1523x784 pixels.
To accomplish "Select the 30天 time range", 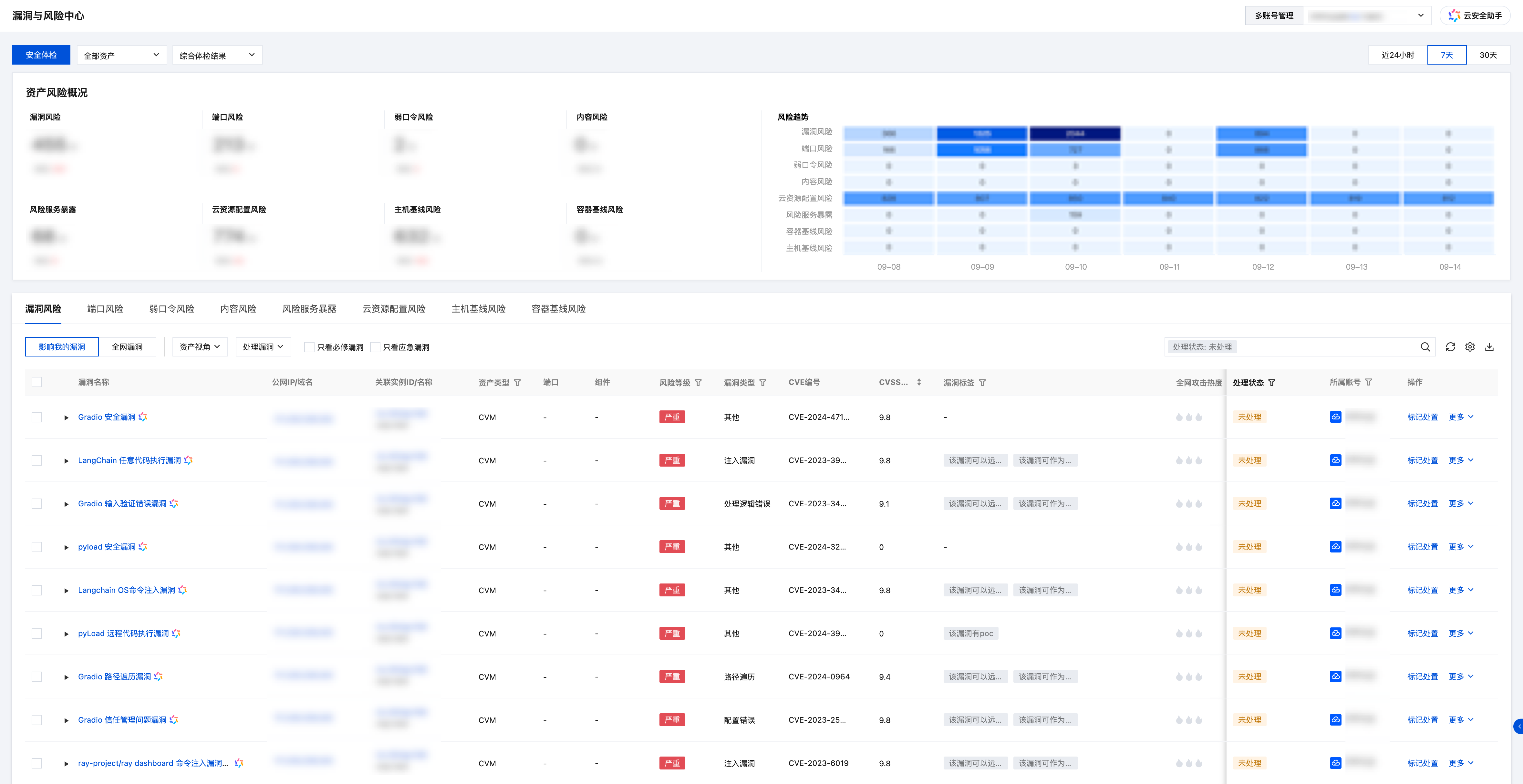I will [x=1487, y=55].
